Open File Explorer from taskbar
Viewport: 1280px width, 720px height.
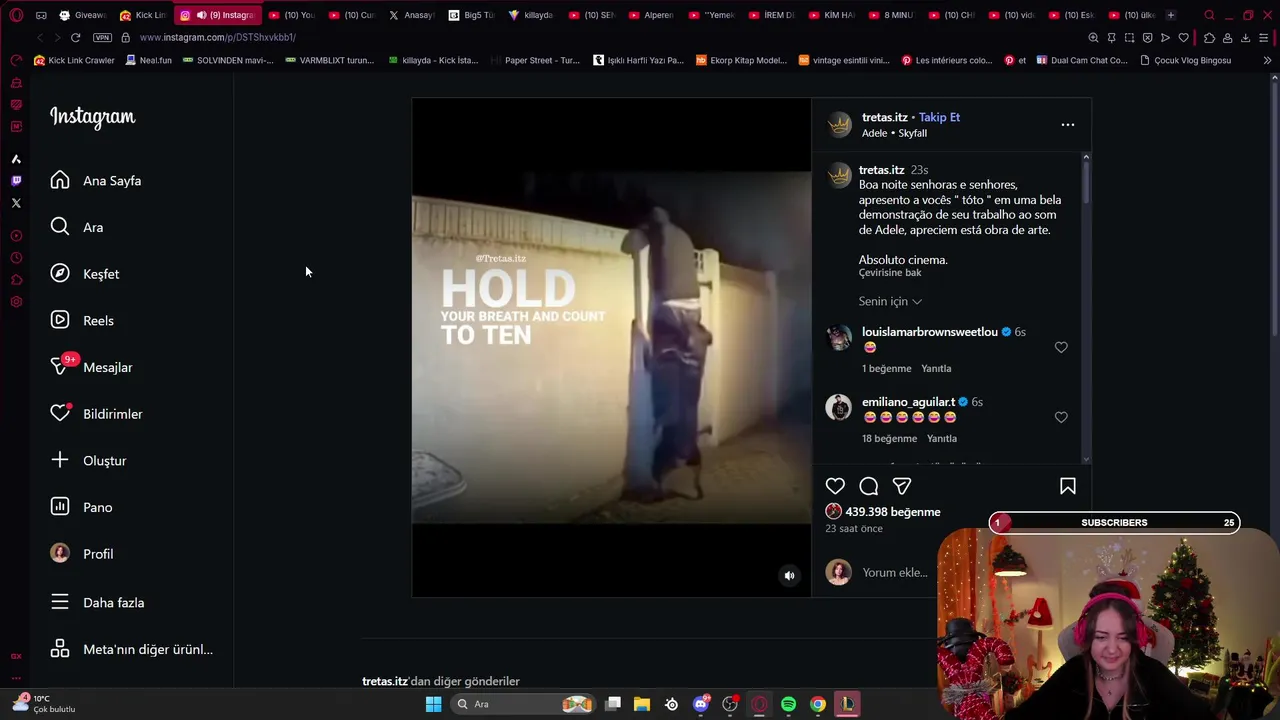click(x=642, y=704)
